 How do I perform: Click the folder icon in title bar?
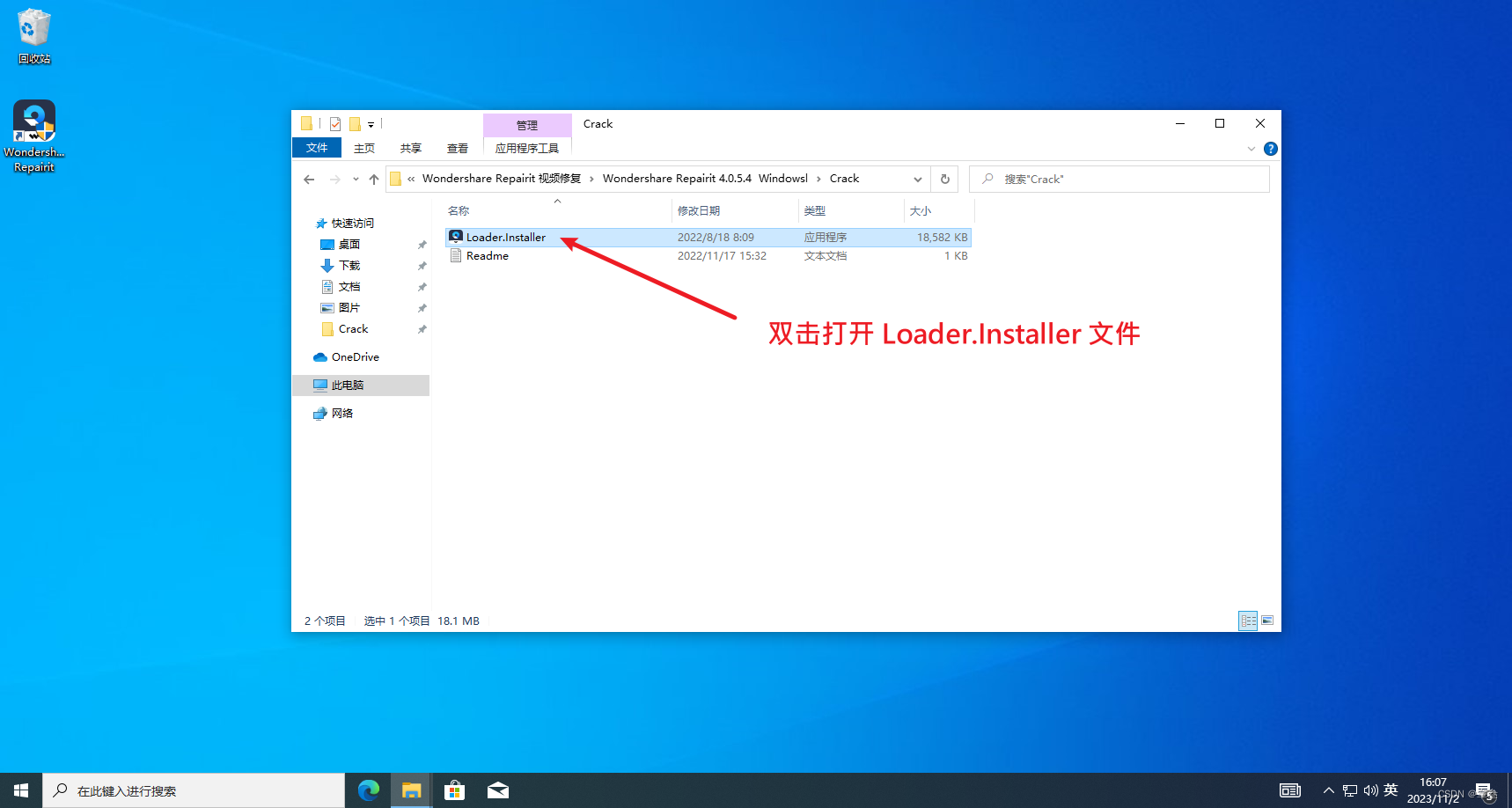tap(306, 124)
